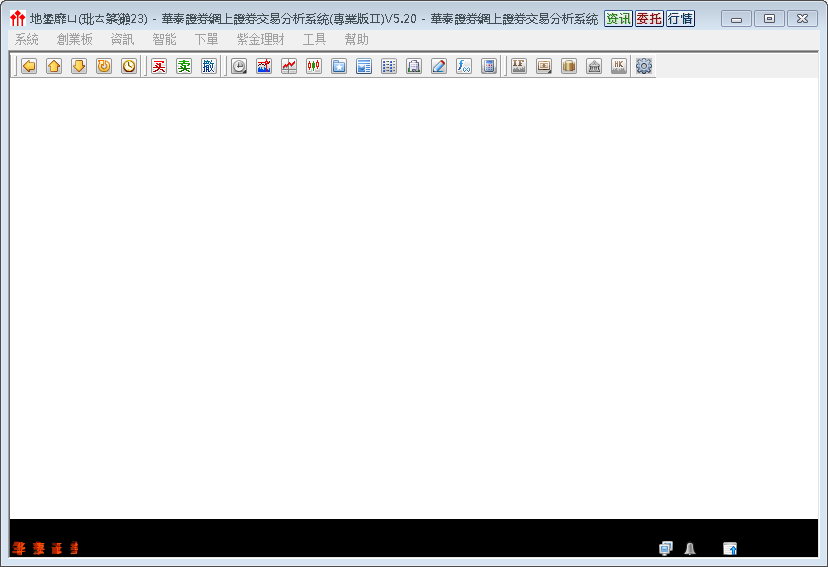
Task: Click the blue 撤 (cancel order) toolbar button
Action: [x=208, y=66]
